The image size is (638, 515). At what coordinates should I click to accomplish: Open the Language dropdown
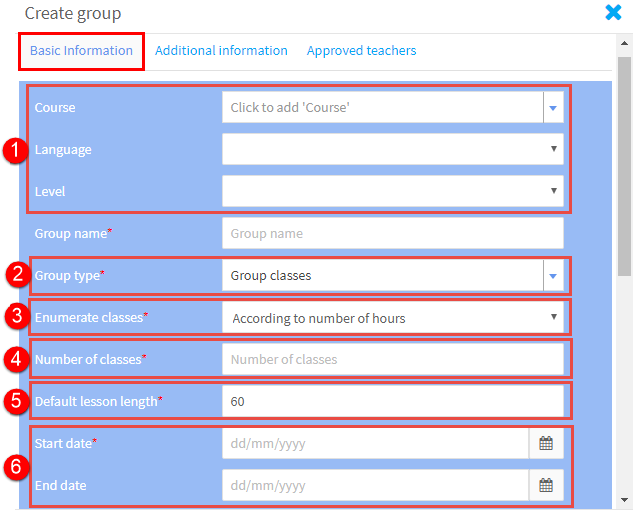click(x=393, y=149)
